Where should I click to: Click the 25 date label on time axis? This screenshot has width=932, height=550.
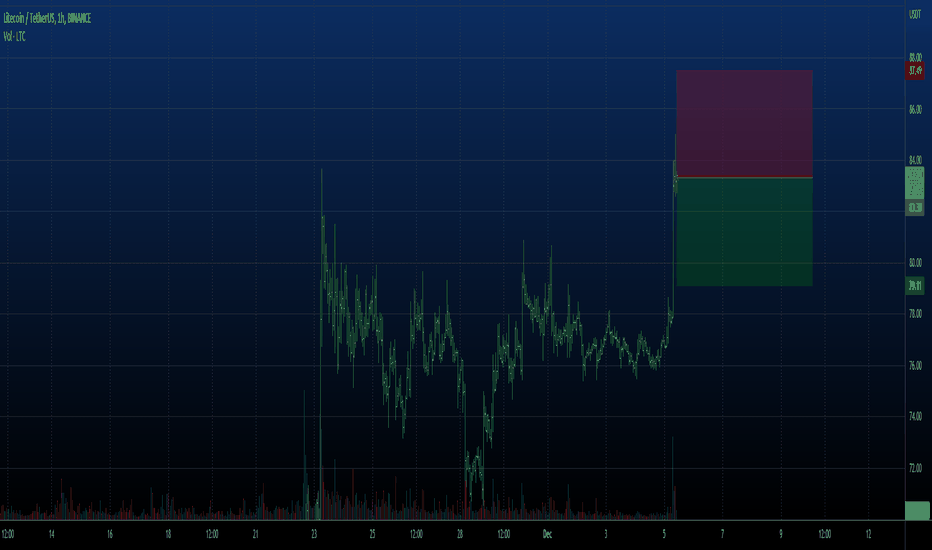[x=372, y=535]
